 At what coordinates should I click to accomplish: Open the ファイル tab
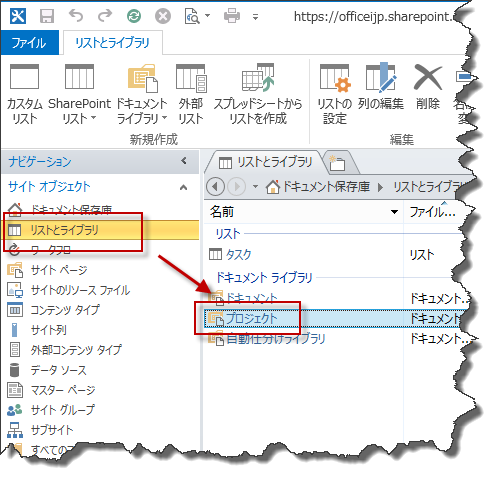tap(29, 43)
